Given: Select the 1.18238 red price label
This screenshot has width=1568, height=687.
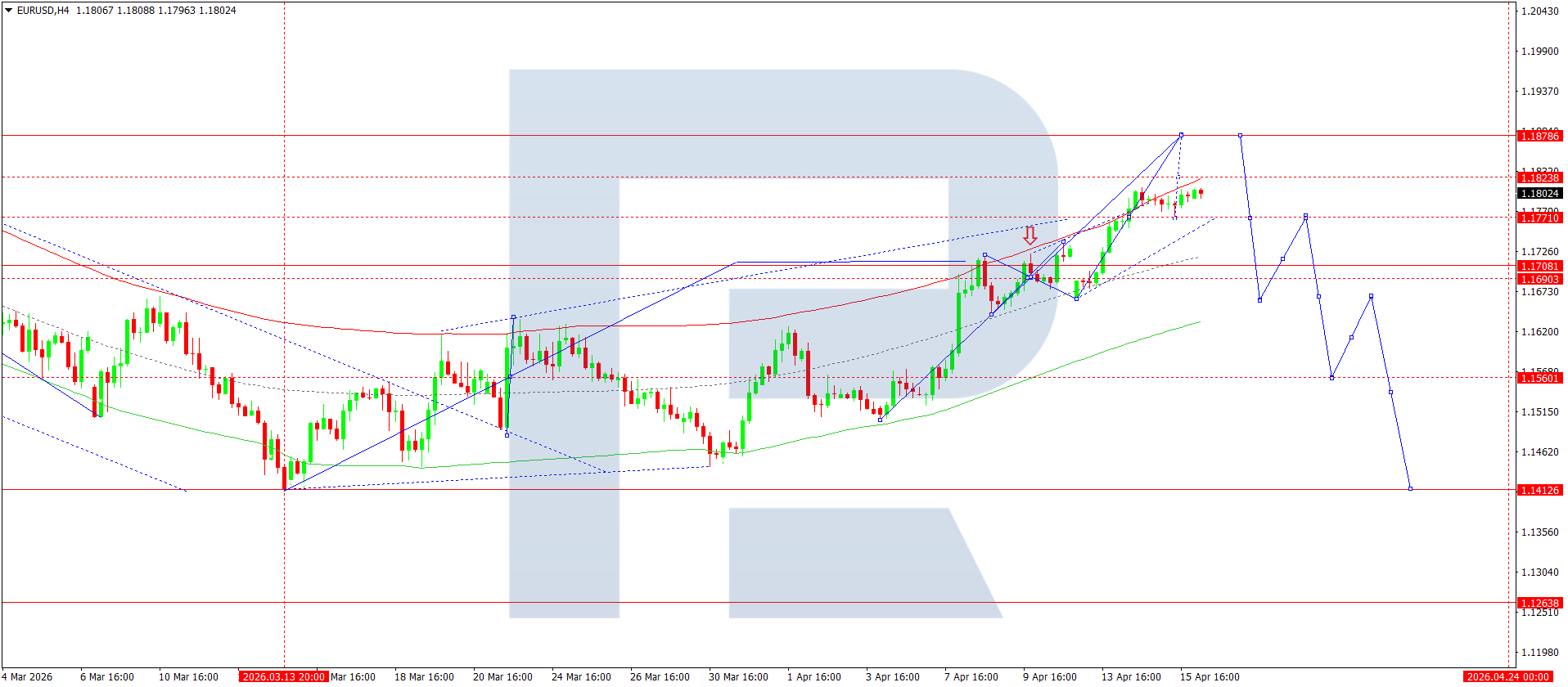Looking at the screenshot, I should (1539, 178).
